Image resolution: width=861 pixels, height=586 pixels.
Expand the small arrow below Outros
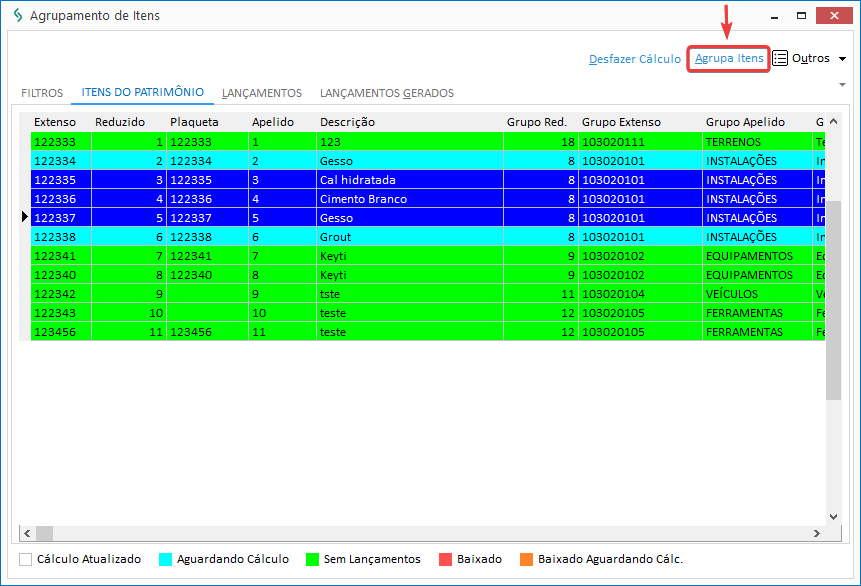(x=842, y=85)
